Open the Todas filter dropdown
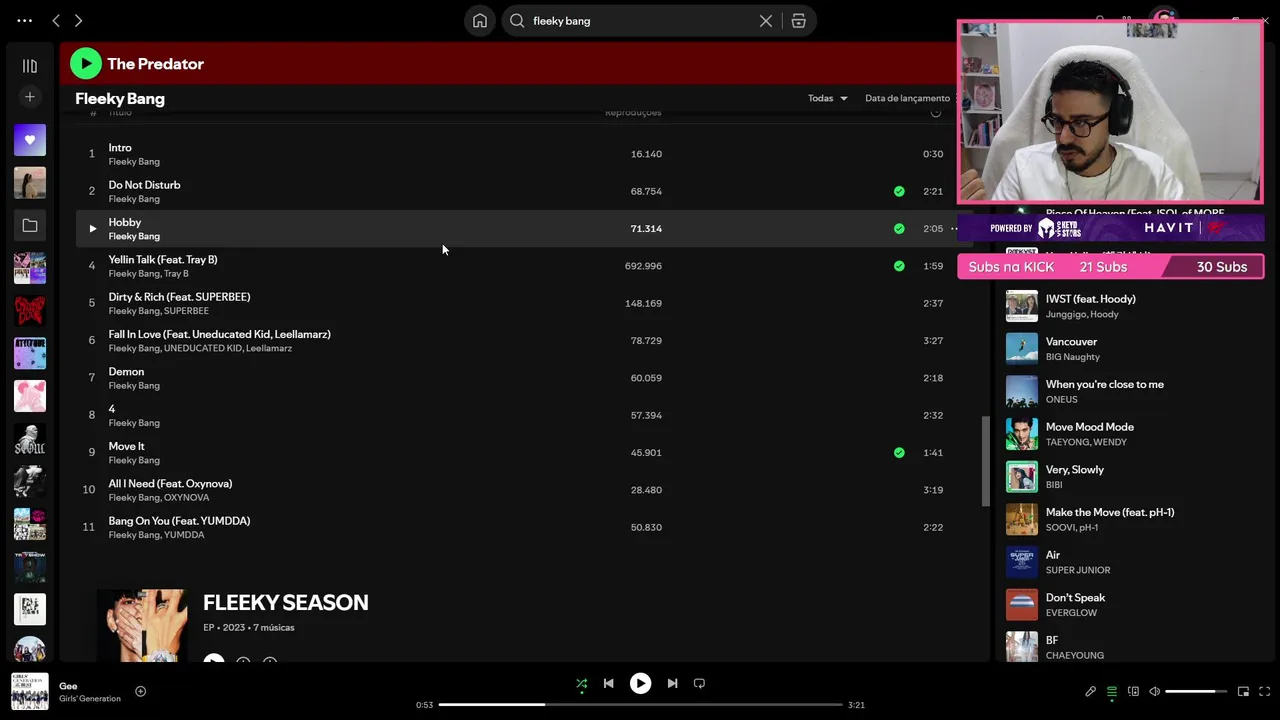This screenshot has height=720, width=1280. [x=828, y=98]
